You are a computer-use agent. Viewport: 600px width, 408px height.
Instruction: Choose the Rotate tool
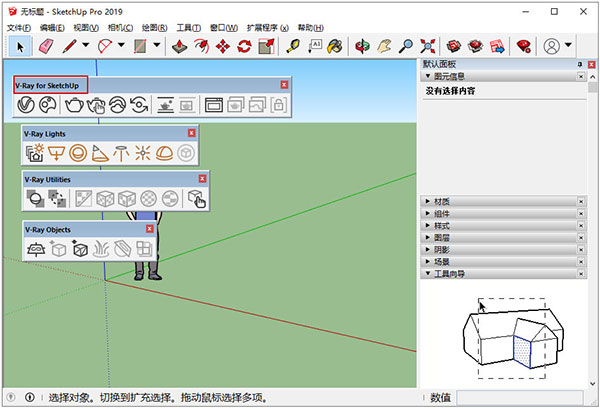pyautogui.click(x=245, y=46)
